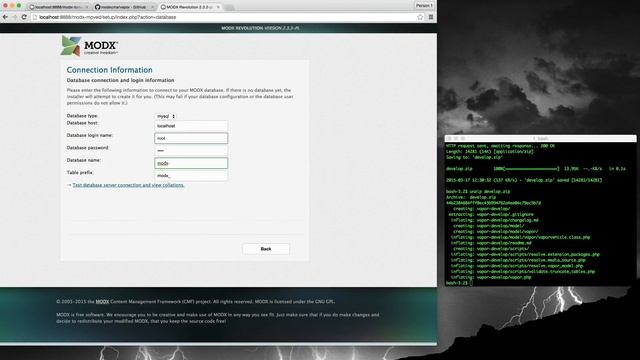Close the first localhost tab
This screenshot has width=640, height=360.
(87, 7)
